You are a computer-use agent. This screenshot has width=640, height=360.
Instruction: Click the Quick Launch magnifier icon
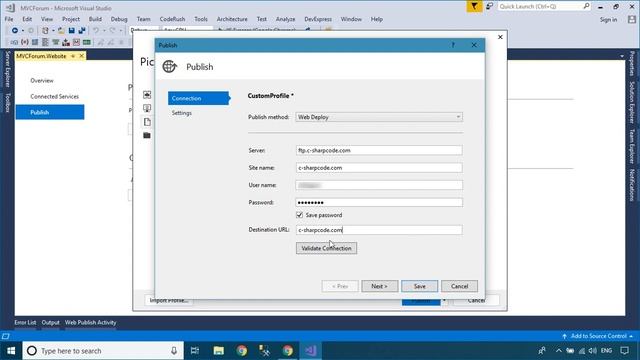click(x=586, y=6)
